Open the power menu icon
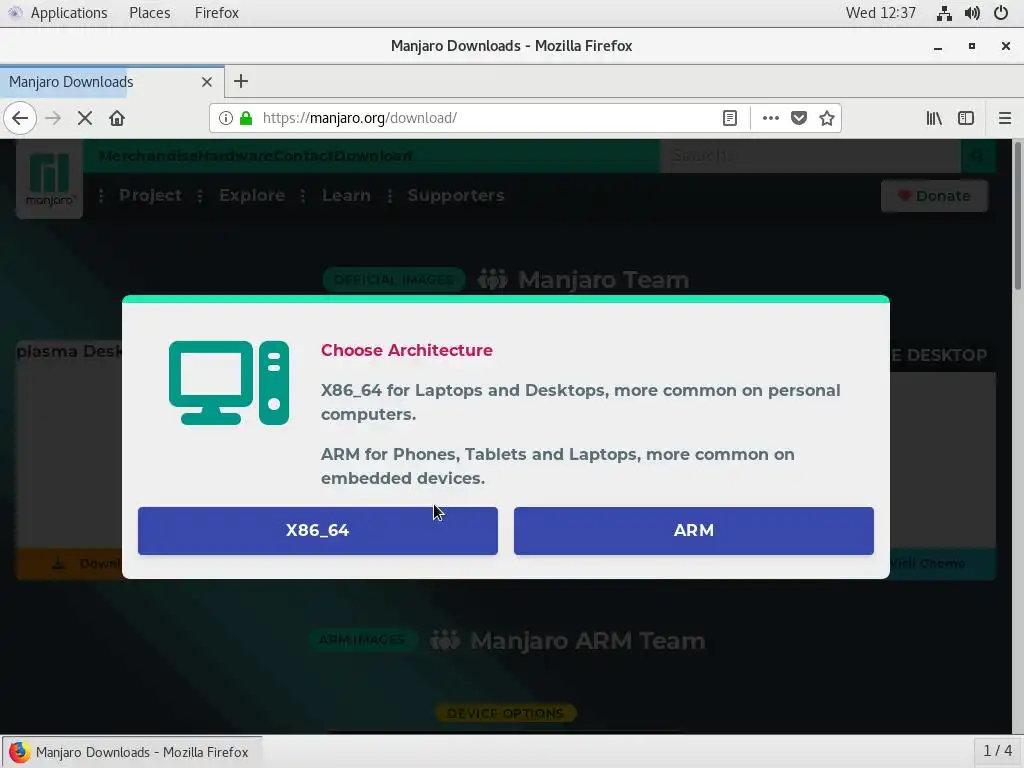Image resolution: width=1024 pixels, height=768 pixels. 1001,13
